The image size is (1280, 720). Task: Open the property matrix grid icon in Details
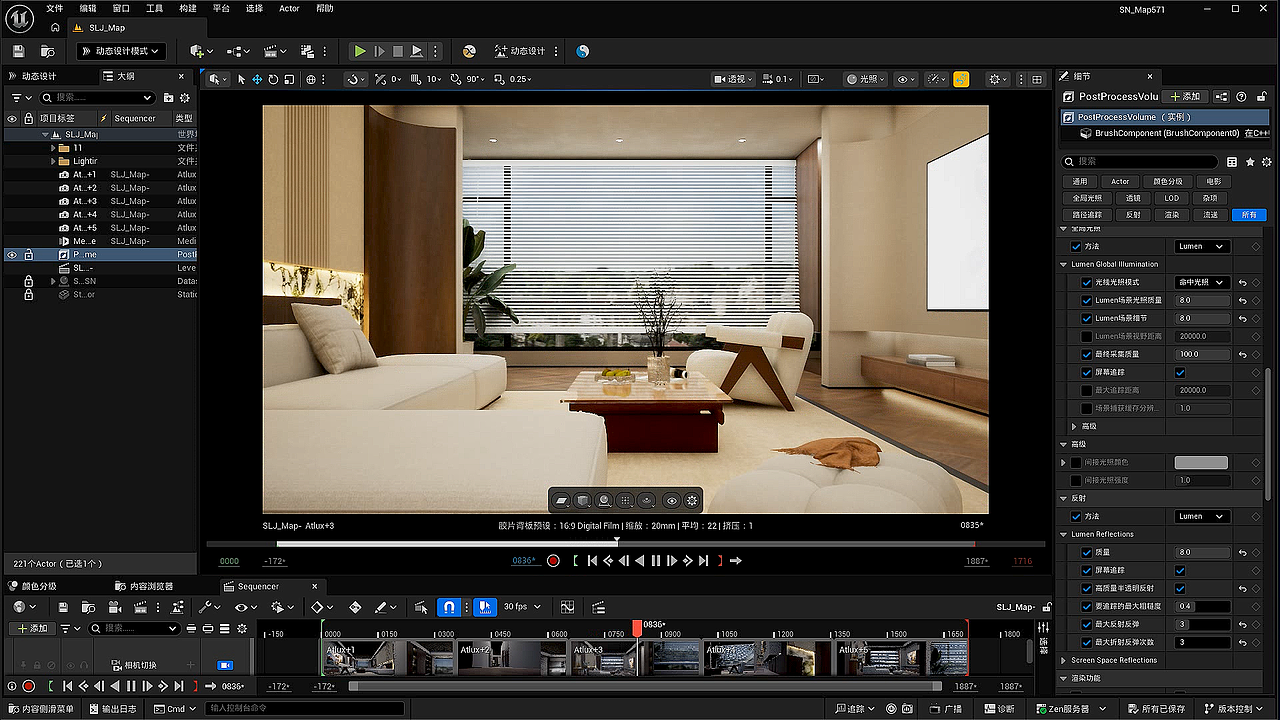coord(1232,161)
